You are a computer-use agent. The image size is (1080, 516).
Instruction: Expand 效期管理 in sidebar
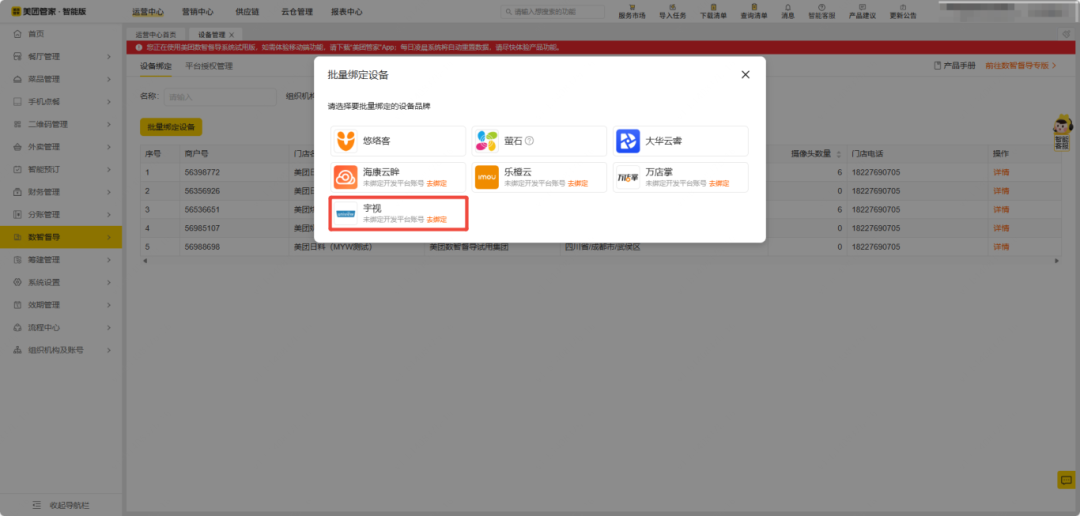point(61,305)
